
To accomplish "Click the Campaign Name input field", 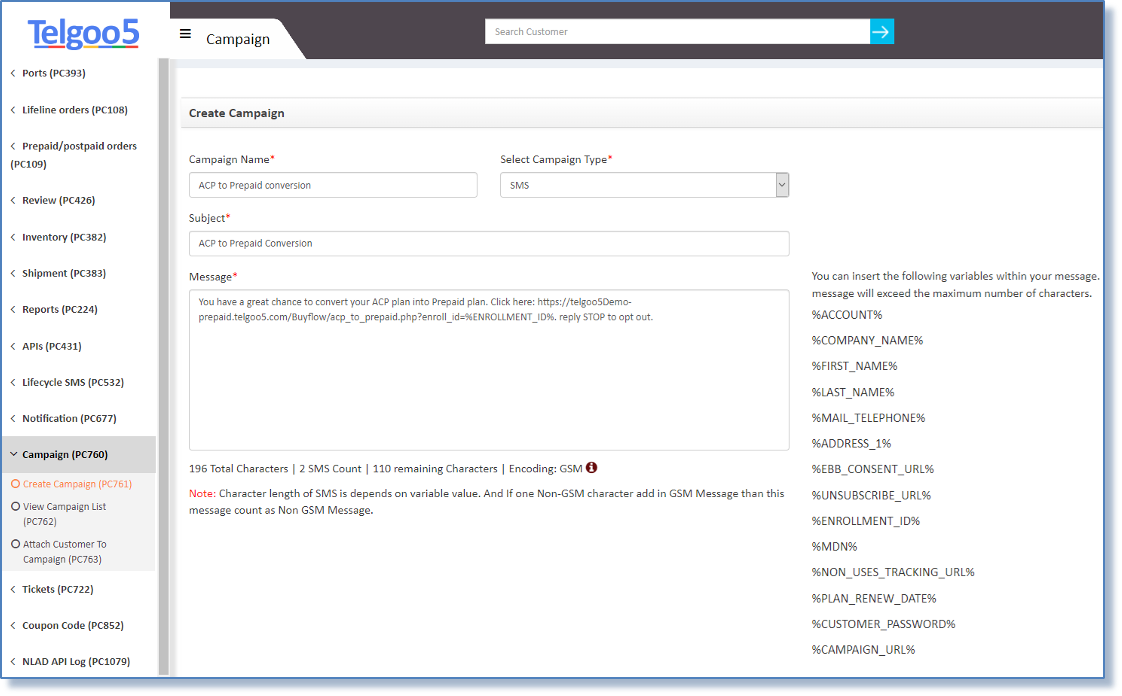I will (x=333, y=185).
